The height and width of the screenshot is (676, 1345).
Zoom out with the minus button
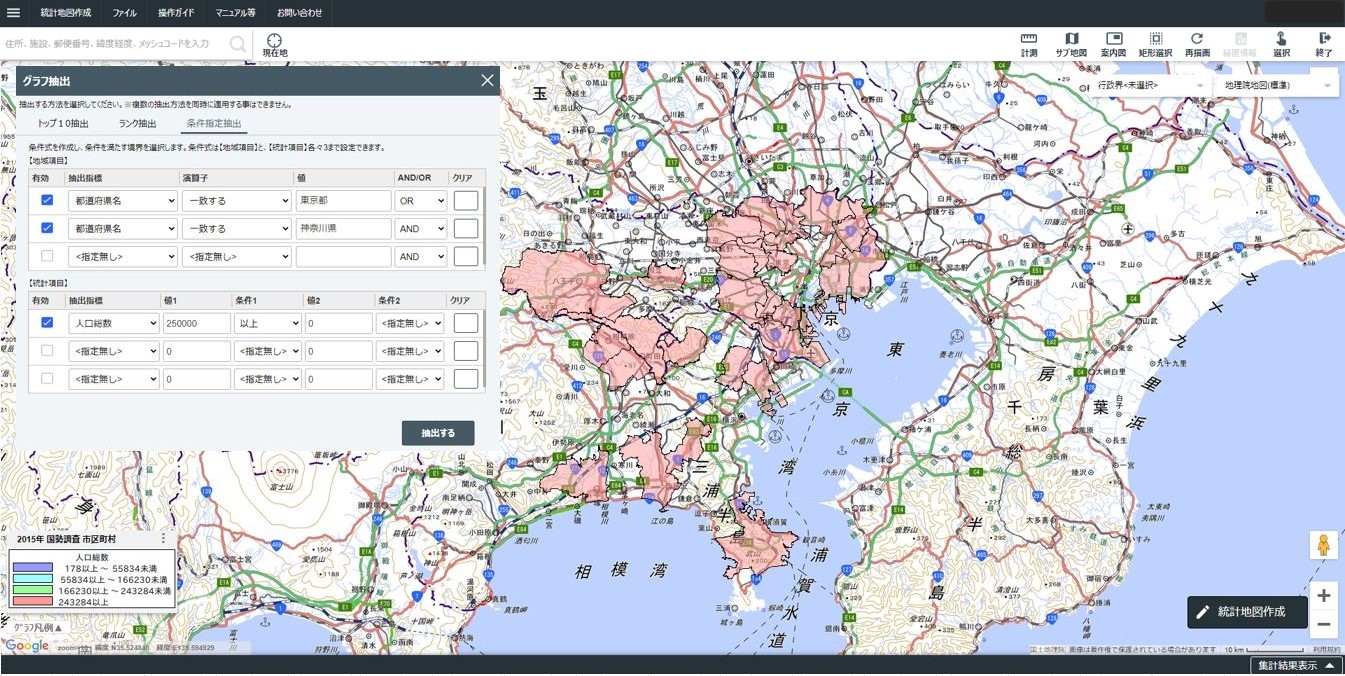click(1323, 624)
